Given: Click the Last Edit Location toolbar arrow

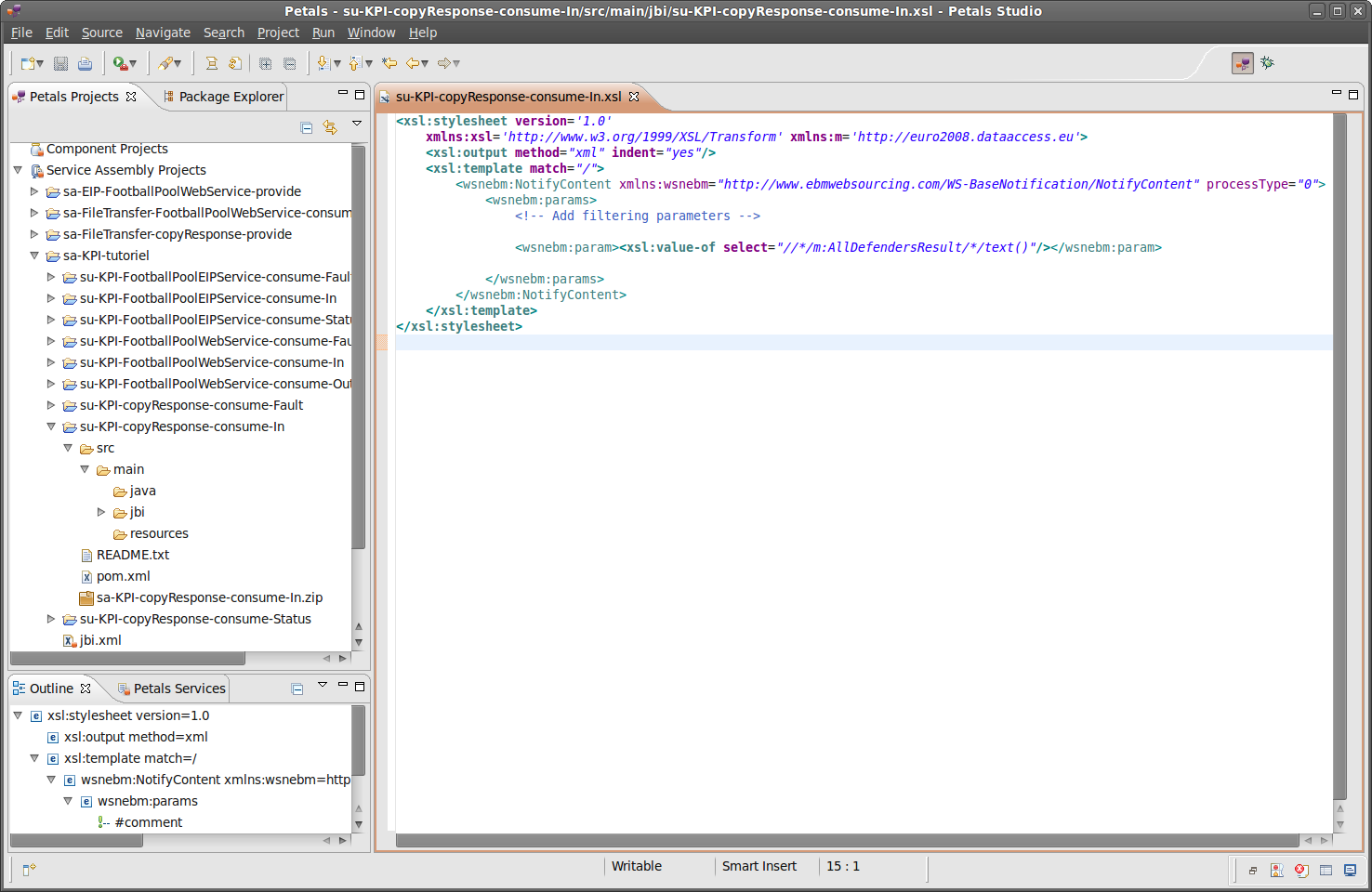Looking at the screenshot, I should coord(389,63).
